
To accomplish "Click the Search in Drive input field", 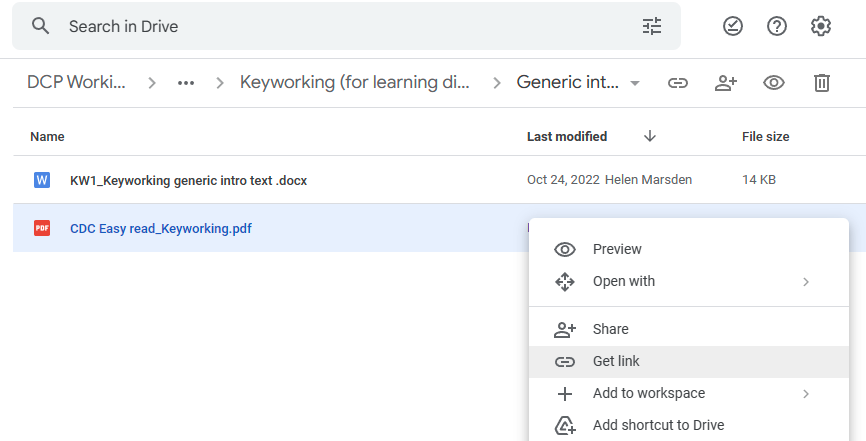I will [340, 27].
